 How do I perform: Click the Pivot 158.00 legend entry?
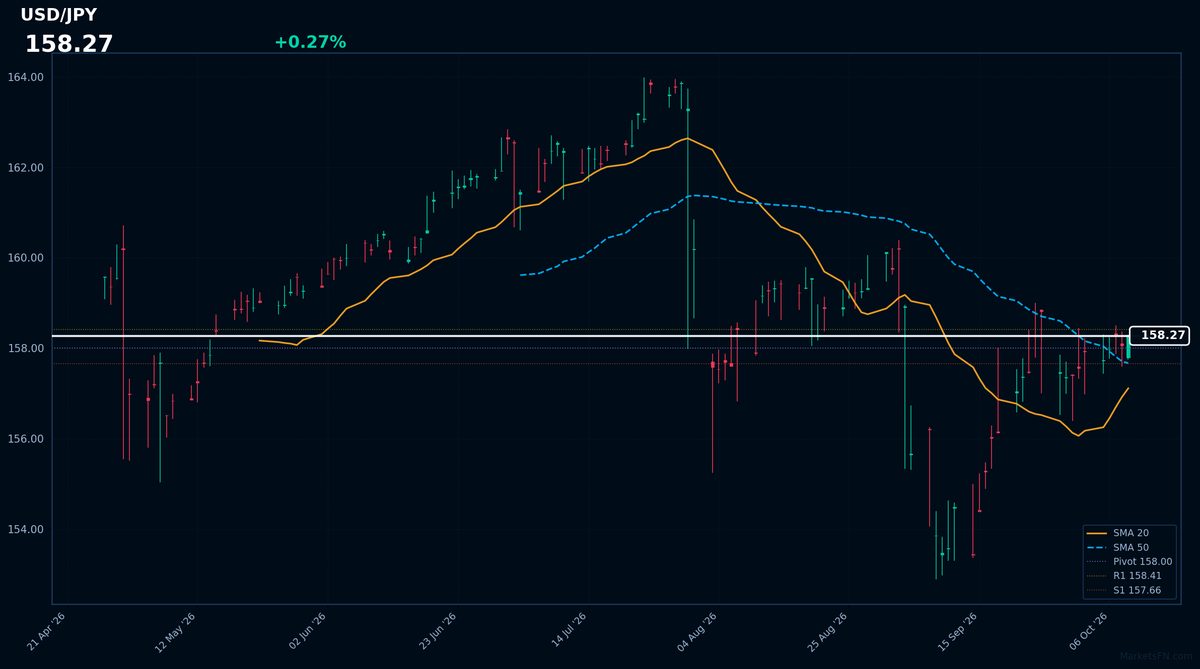coord(1128,562)
